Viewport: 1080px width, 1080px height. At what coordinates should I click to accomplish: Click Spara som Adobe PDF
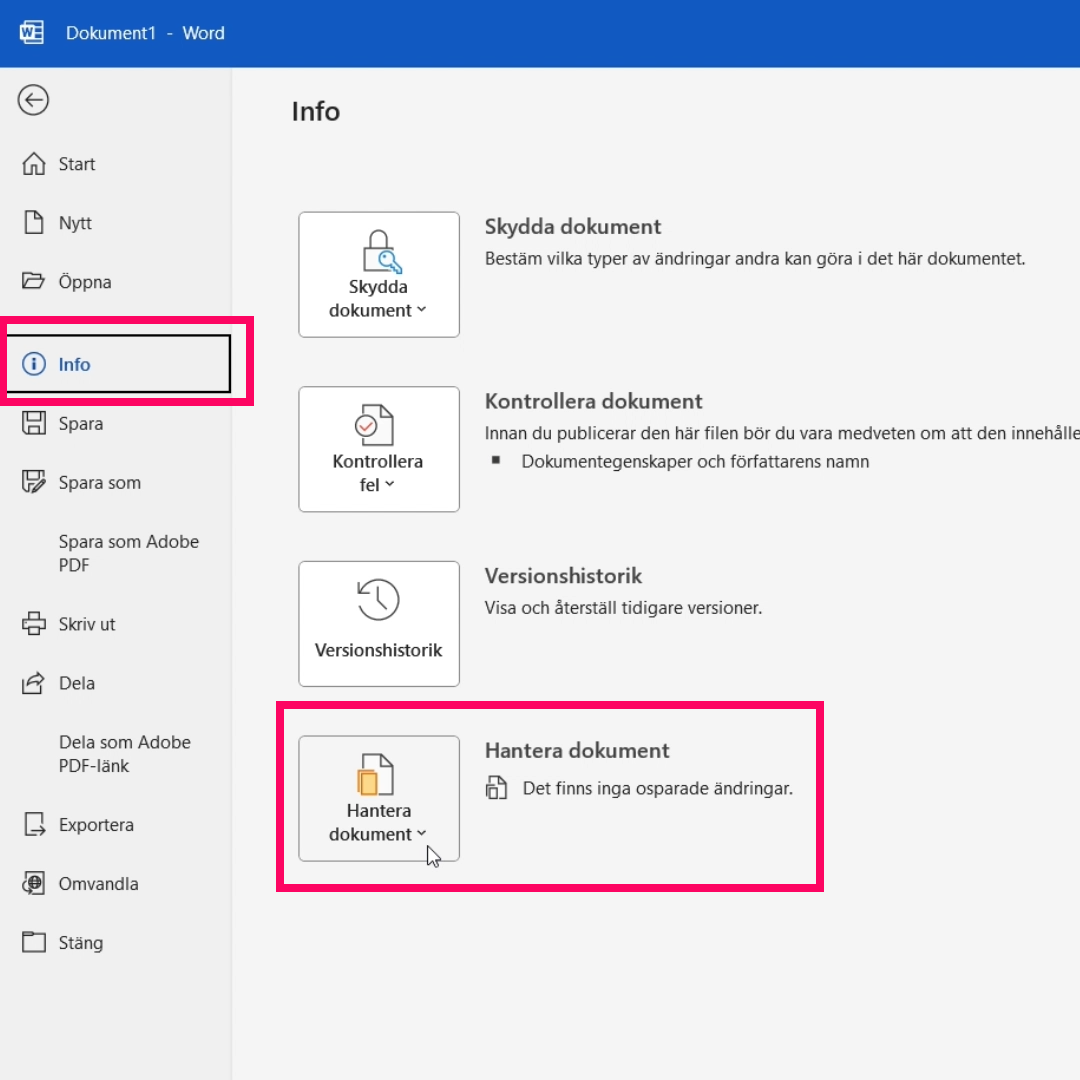click(128, 553)
